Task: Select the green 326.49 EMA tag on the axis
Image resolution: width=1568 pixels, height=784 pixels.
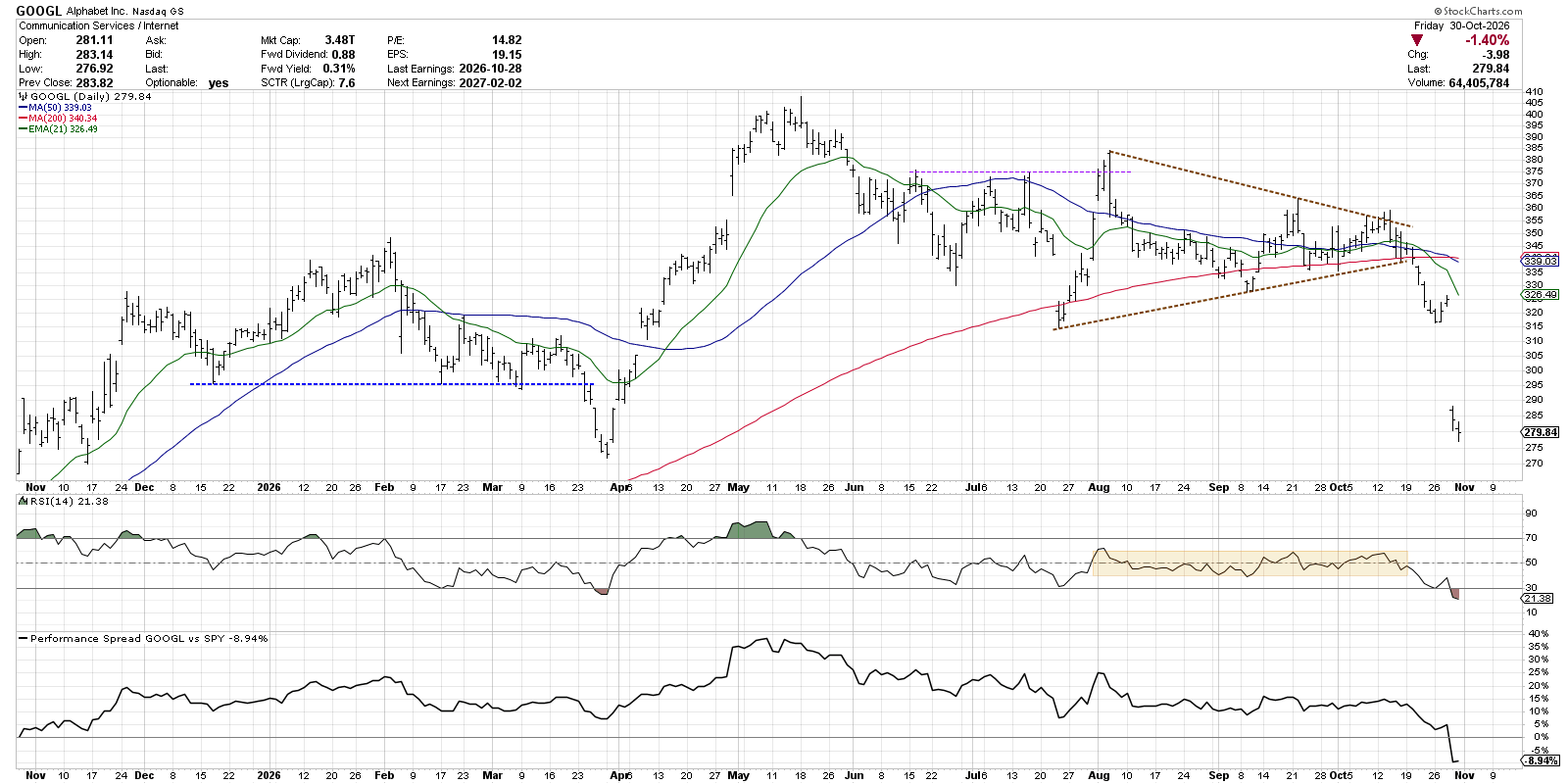Action: [1541, 294]
